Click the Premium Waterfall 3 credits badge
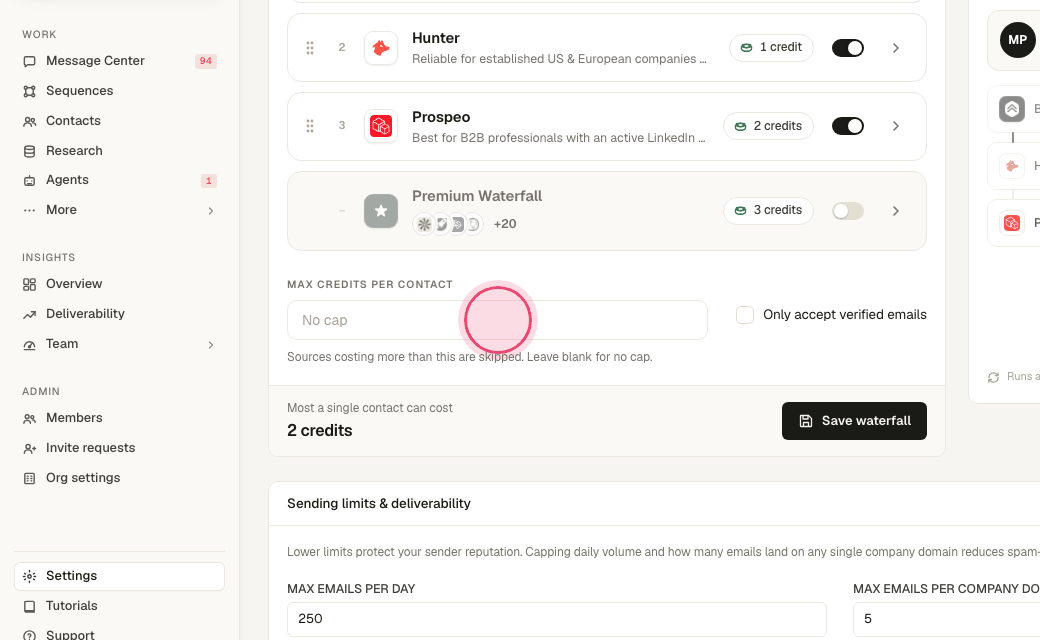1040x640 pixels. click(x=768, y=211)
